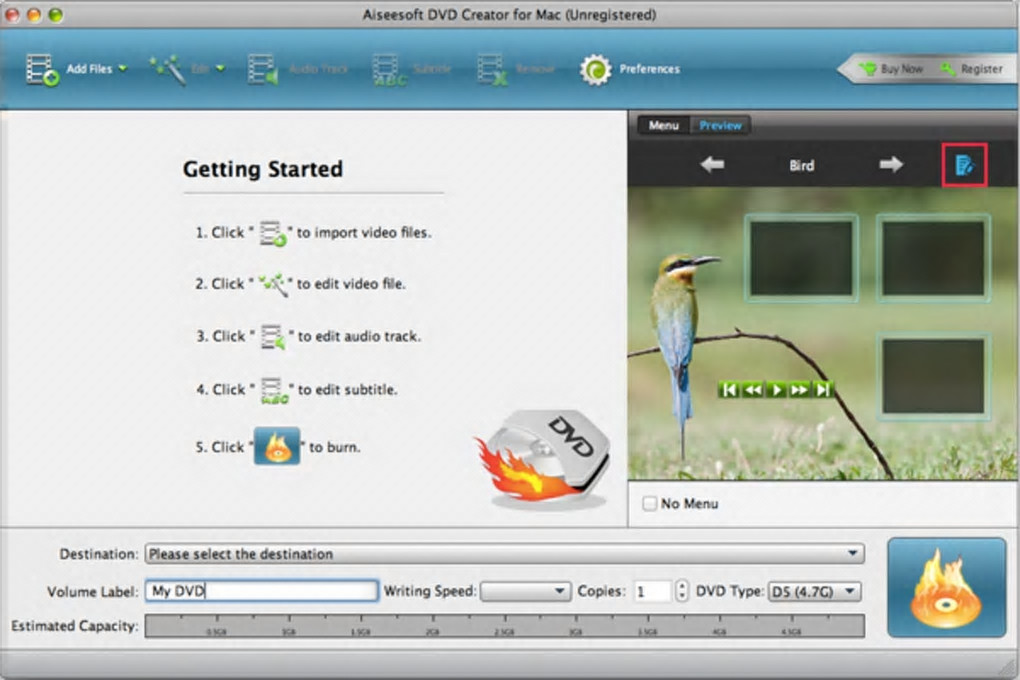The width and height of the screenshot is (1020, 680).
Task: Switch to the Preview tab
Action: pos(720,126)
